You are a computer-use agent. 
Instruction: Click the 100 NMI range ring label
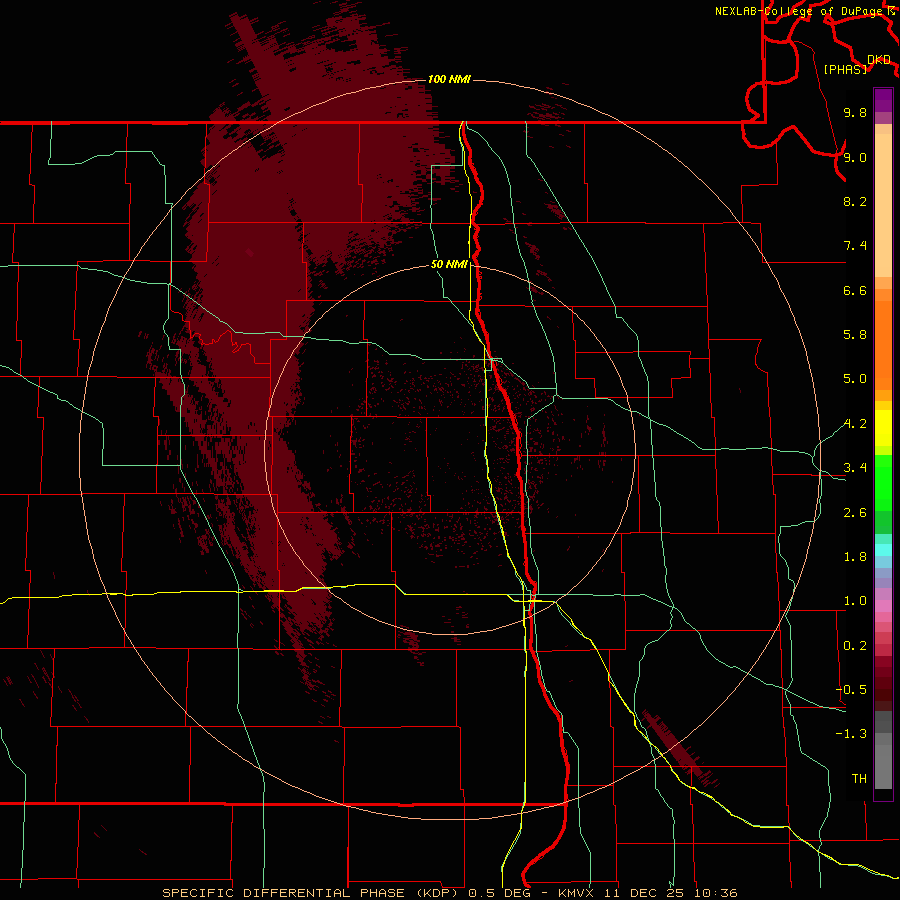tap(449, 79)
